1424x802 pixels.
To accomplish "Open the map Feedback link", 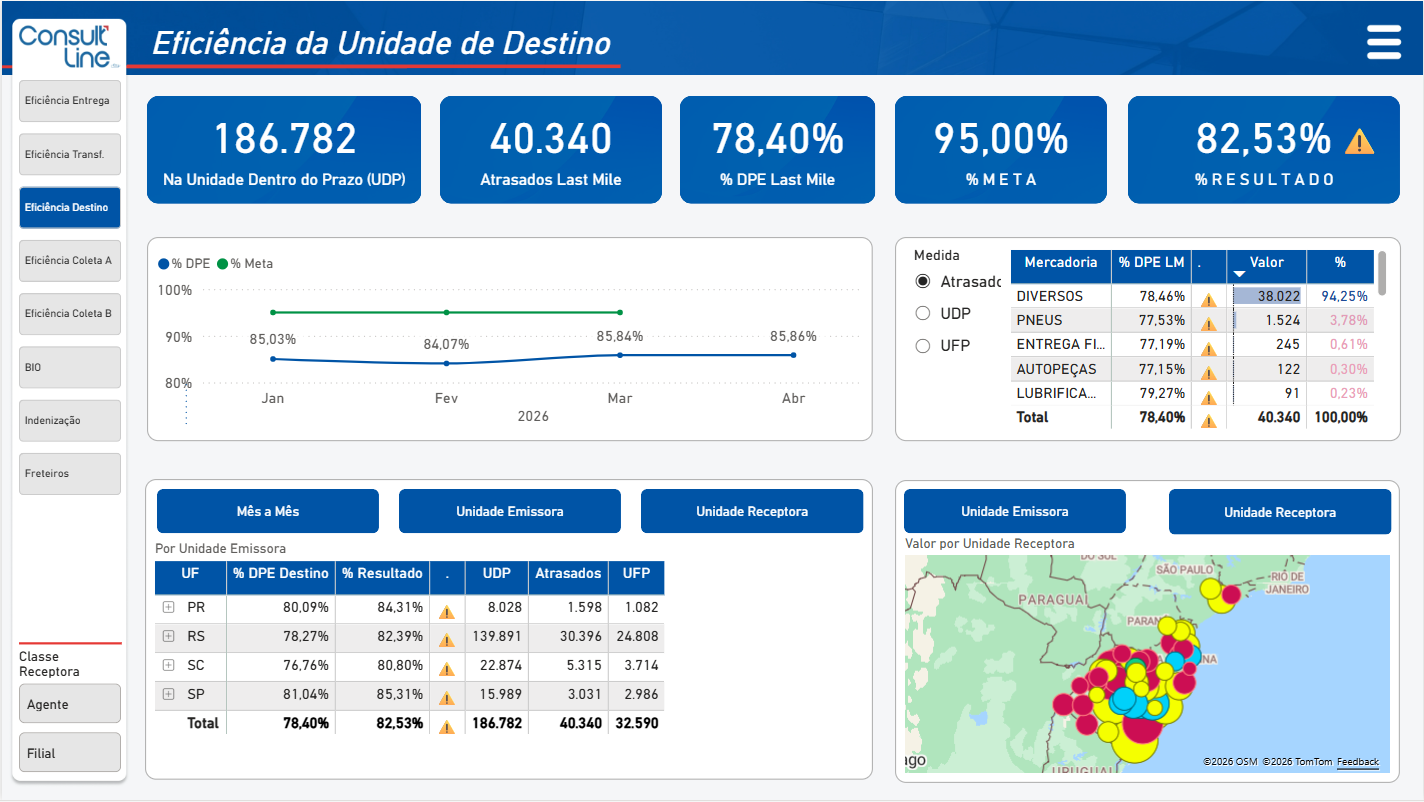I will pos(1358,762).
